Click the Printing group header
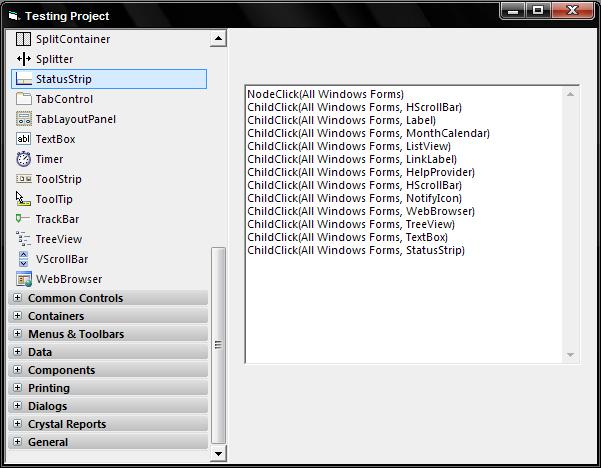This screenshot has width=601, height=468. coord(108,388)
